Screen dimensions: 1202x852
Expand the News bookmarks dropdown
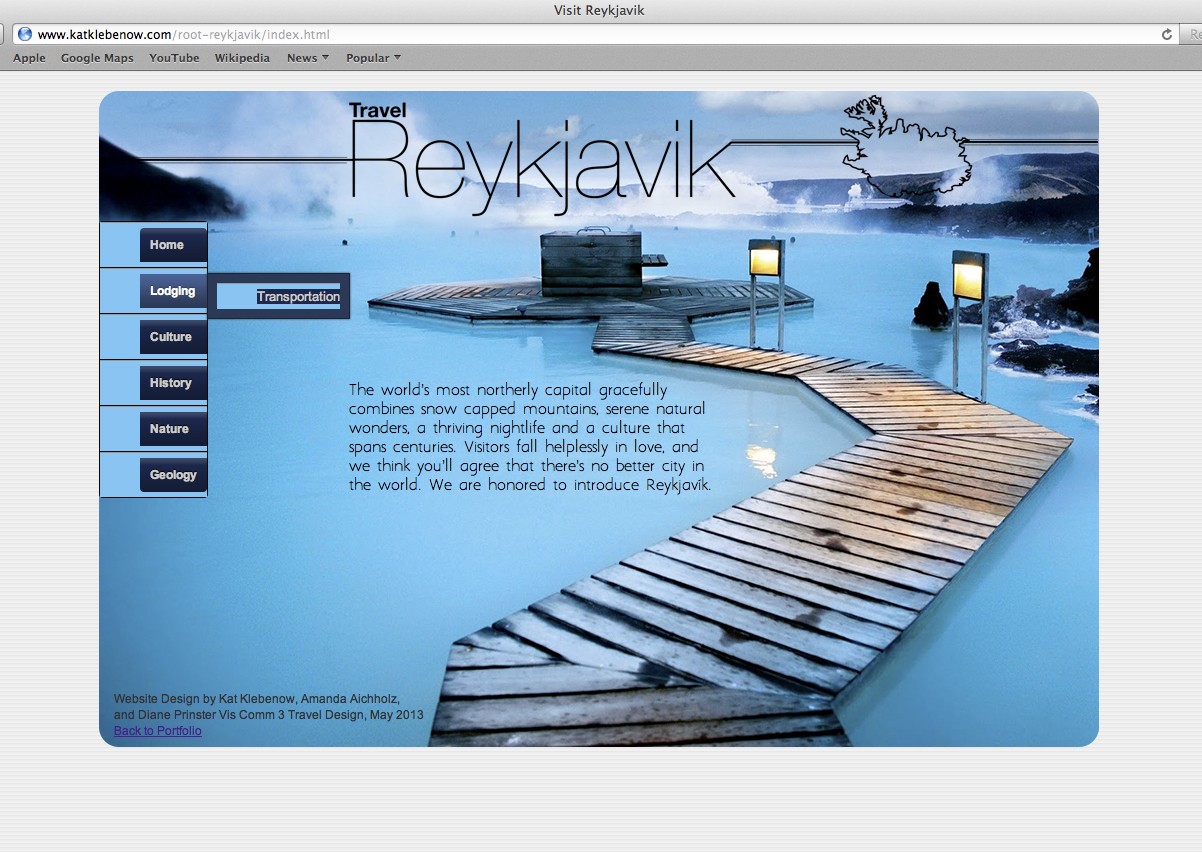[x=308, y=58]
